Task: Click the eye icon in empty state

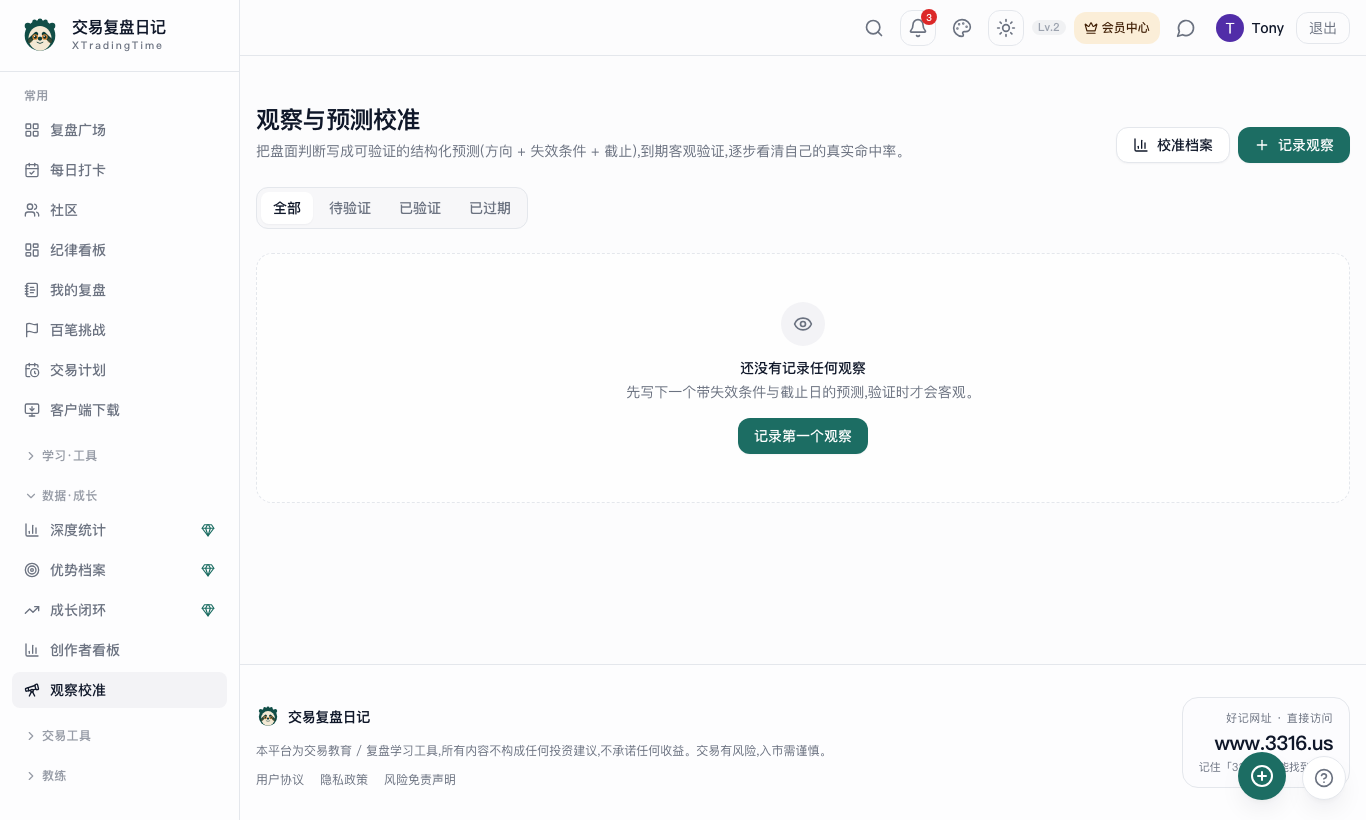Action: pos(803,324)
